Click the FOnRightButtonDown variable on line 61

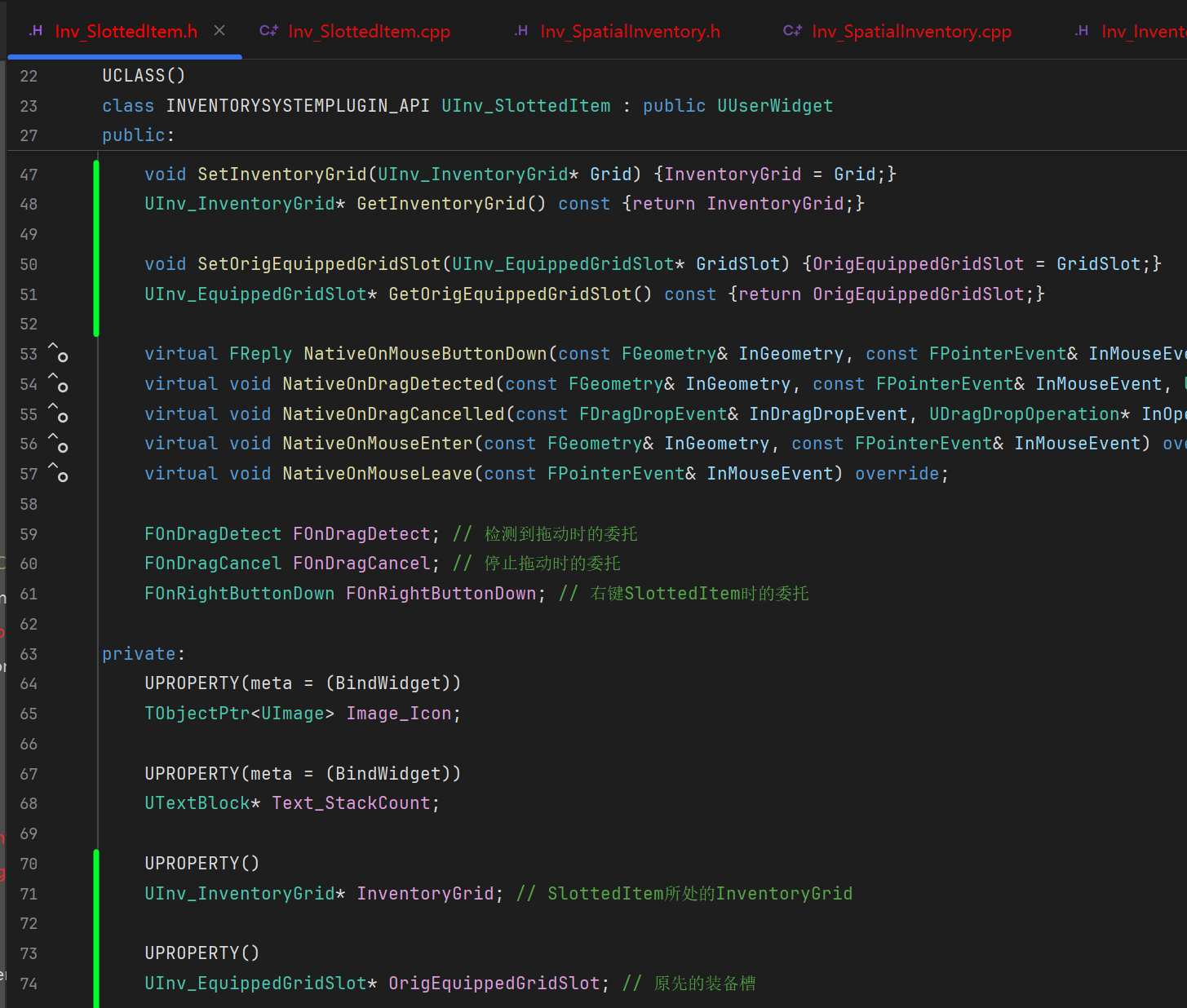tap(441, 593)
